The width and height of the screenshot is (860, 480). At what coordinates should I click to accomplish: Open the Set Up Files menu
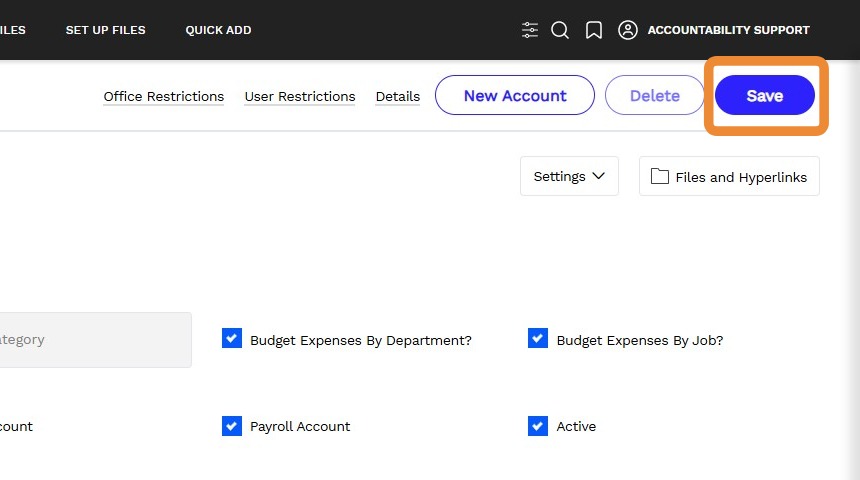tap(105, 30)
